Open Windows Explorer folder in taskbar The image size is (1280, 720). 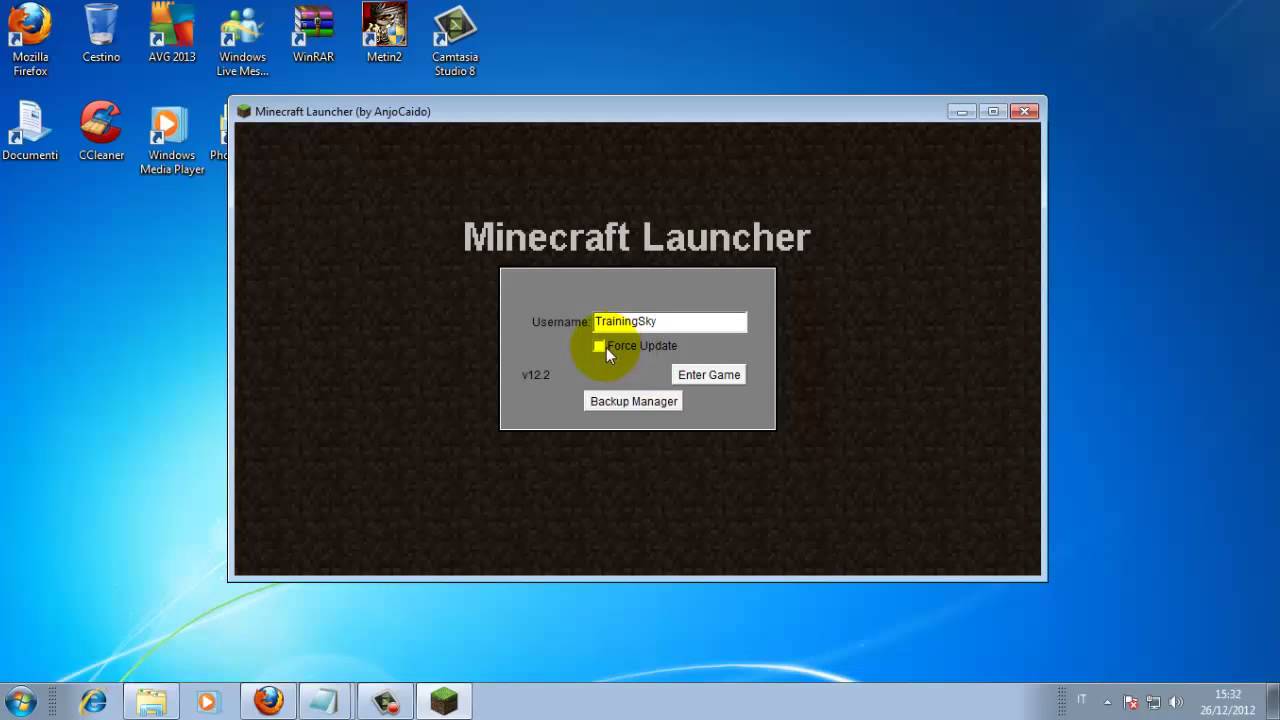click(x=151, y=701)
